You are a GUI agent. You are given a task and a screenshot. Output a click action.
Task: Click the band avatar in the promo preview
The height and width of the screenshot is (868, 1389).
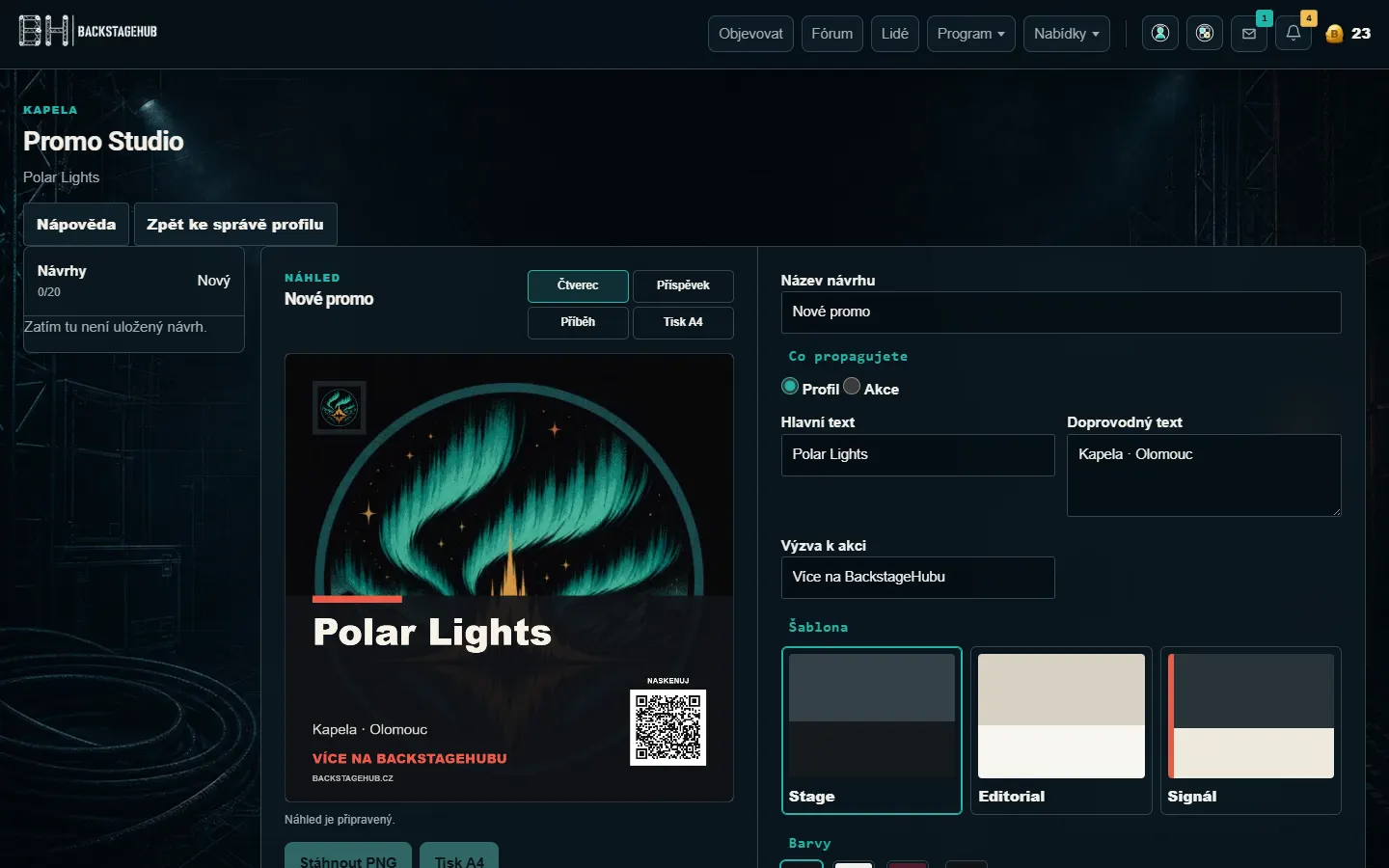tap(340, 407)
